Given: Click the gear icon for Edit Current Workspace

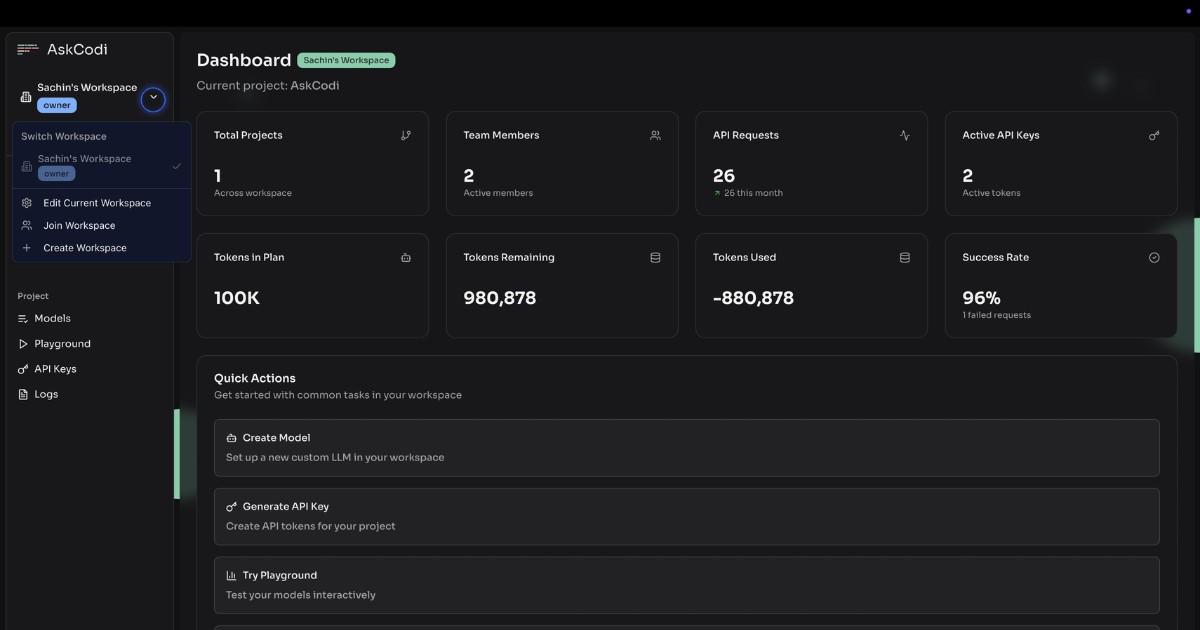Looking at the screenshot, I should (x=27, y=203).
